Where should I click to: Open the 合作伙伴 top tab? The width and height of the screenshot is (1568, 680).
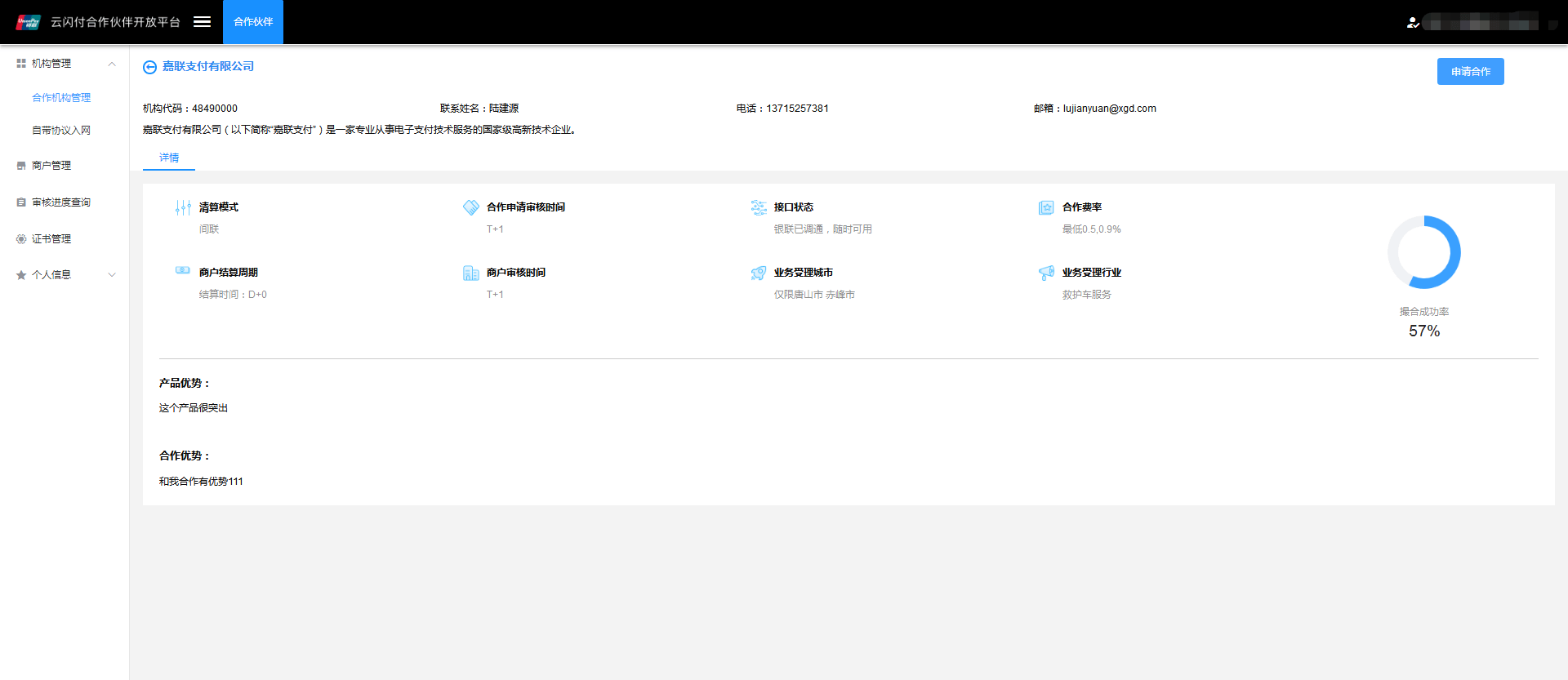[x=253, y=22]
